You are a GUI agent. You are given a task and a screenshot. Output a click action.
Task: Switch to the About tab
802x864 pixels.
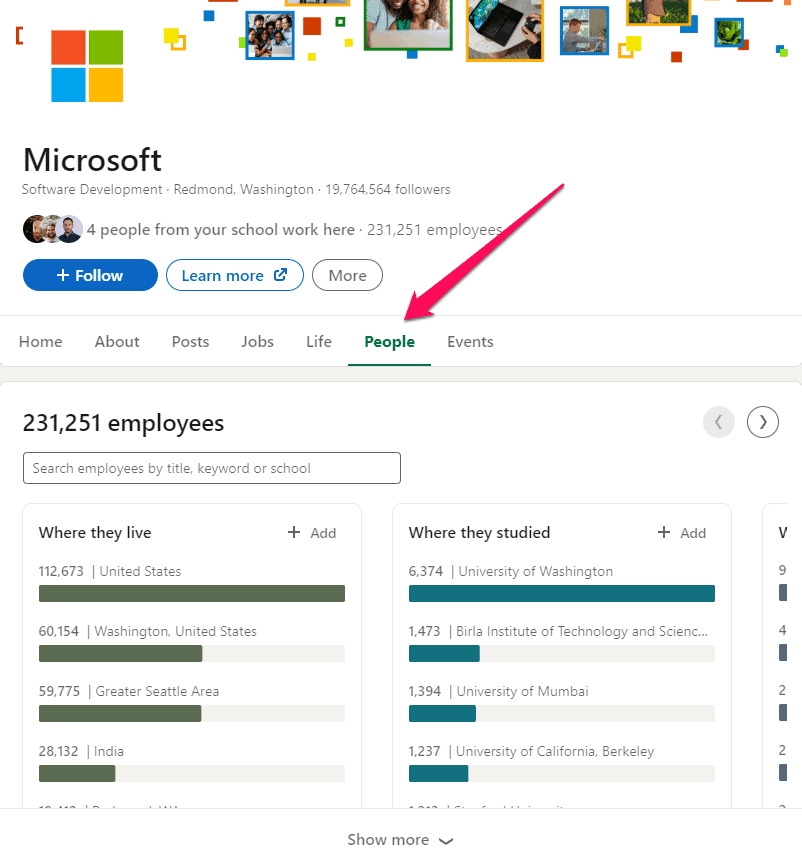tap(117, 342)
